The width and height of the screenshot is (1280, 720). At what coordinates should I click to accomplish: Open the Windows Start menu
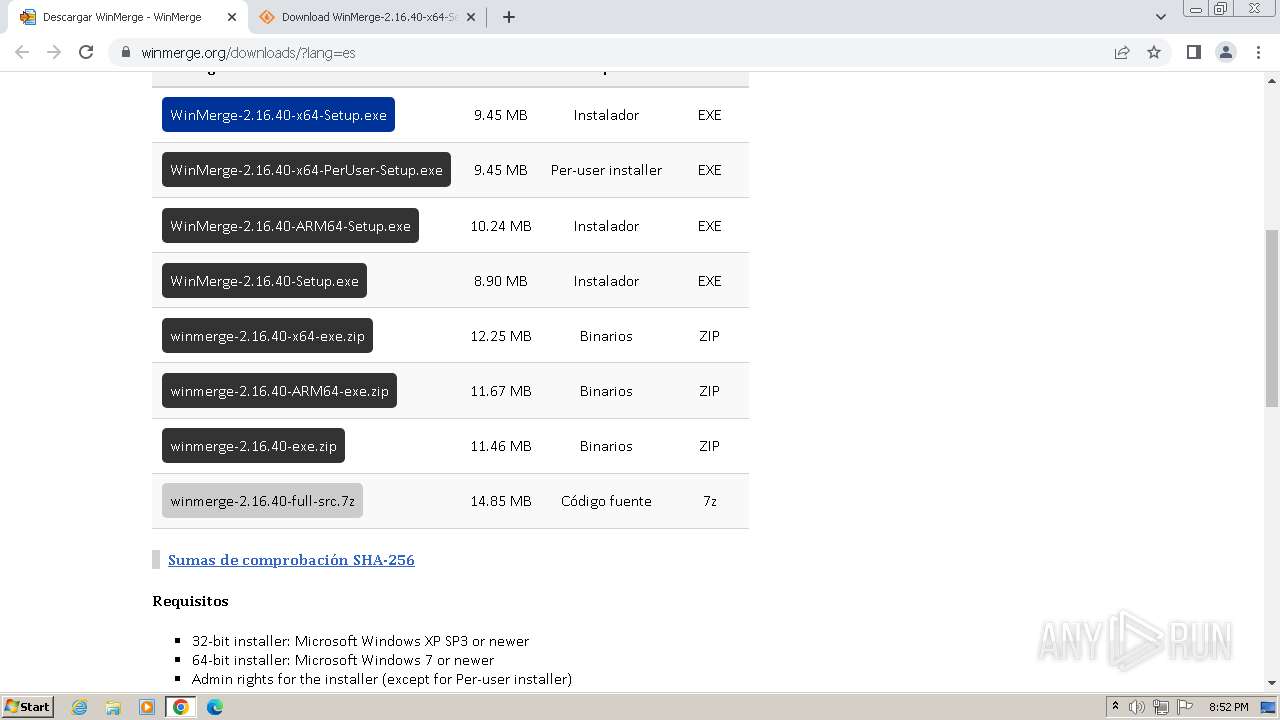click(x=28, y=706)
